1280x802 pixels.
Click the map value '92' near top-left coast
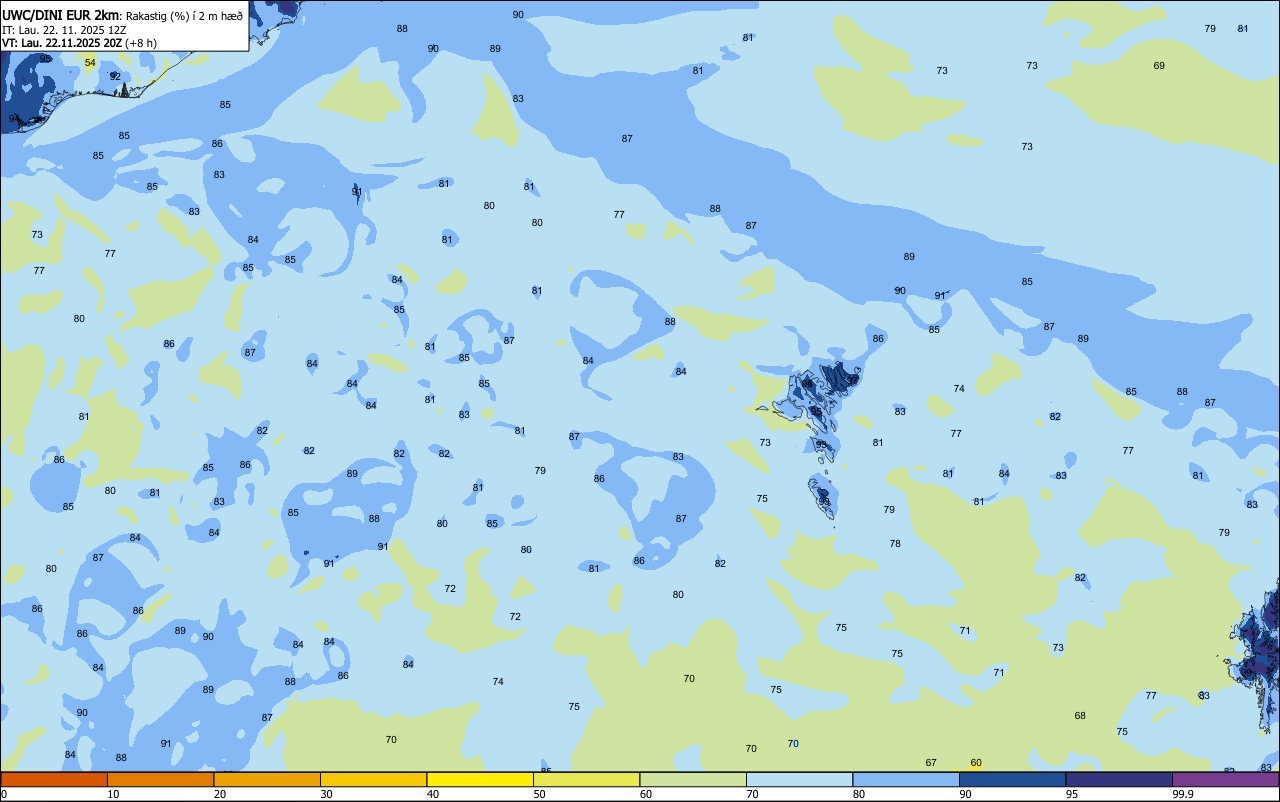[115, 77]
